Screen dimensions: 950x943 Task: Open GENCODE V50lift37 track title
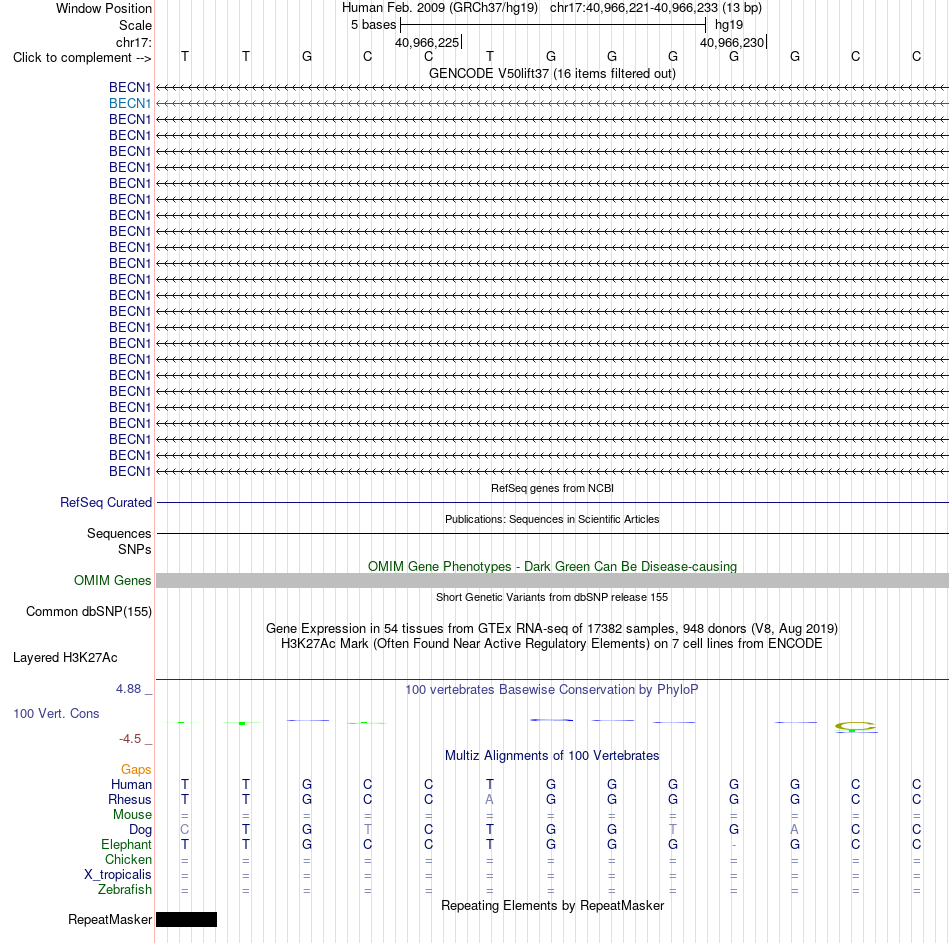tap(552, 73)
